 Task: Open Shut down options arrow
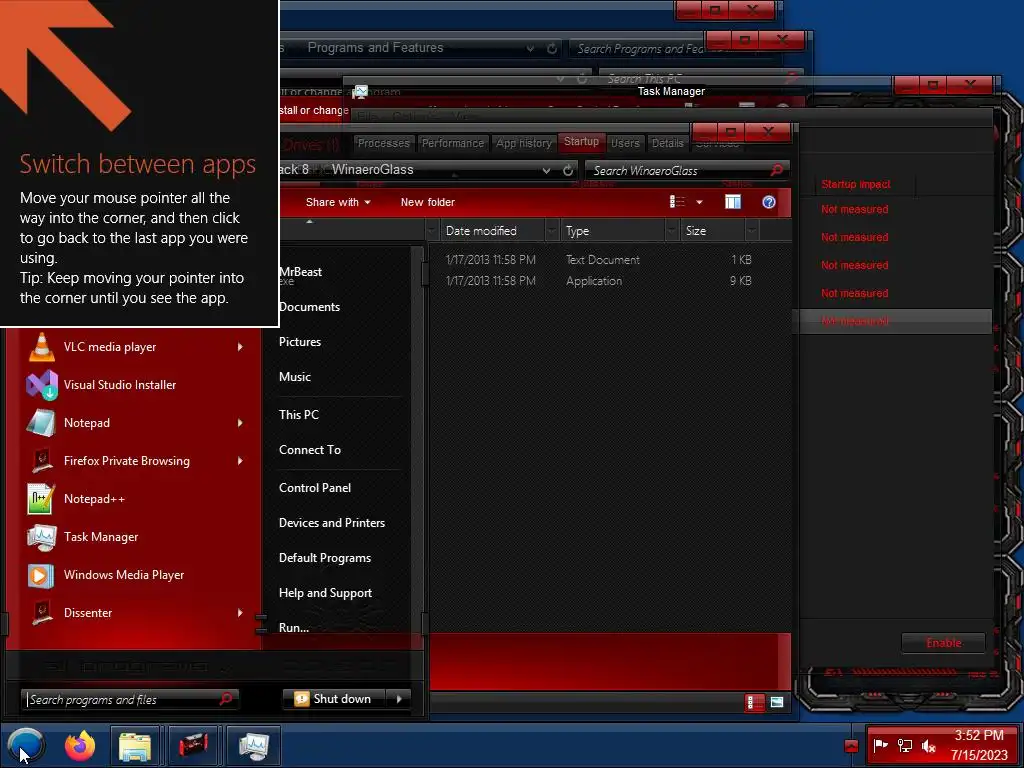coord(399,699)
